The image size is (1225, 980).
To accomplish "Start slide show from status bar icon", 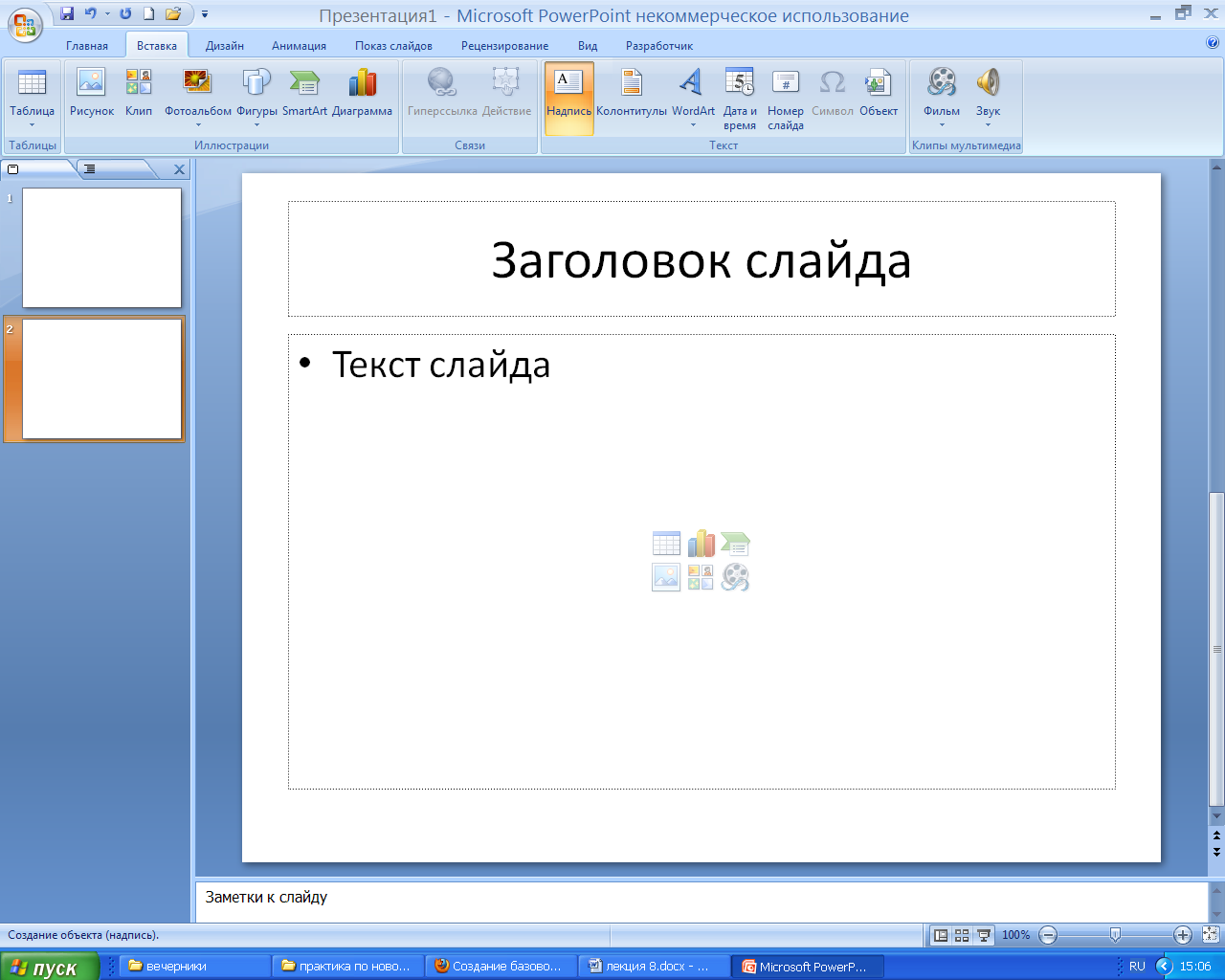I will (x=984, y=935).
